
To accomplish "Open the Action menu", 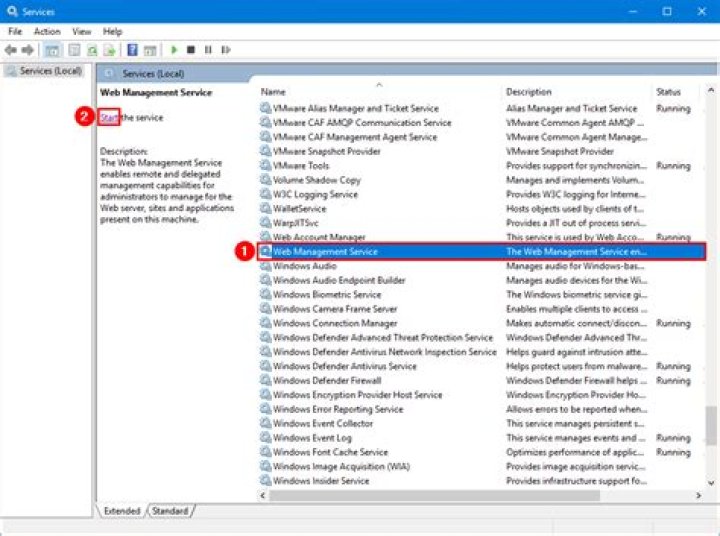I will (x=47, y=31).
